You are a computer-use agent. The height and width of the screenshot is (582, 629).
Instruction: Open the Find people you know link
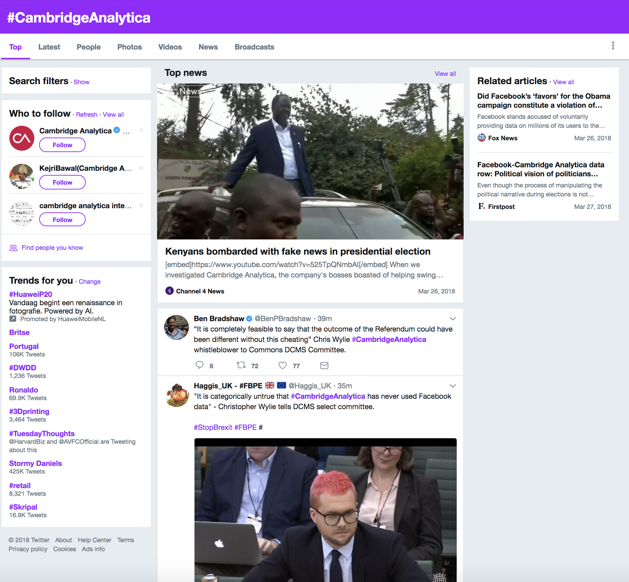click(x=52, y=248)
